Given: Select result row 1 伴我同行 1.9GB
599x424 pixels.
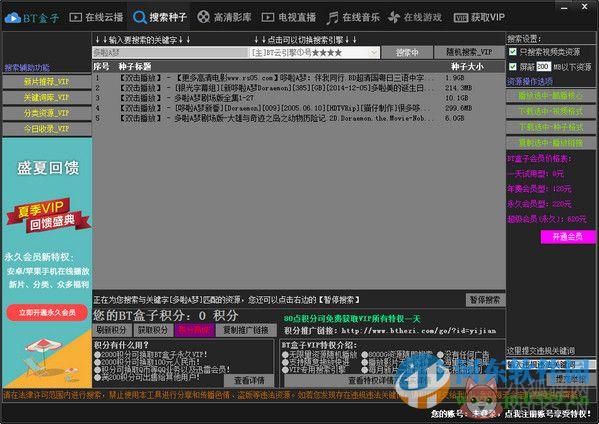Looking at the screenshot, I should [x=299, y=78].
